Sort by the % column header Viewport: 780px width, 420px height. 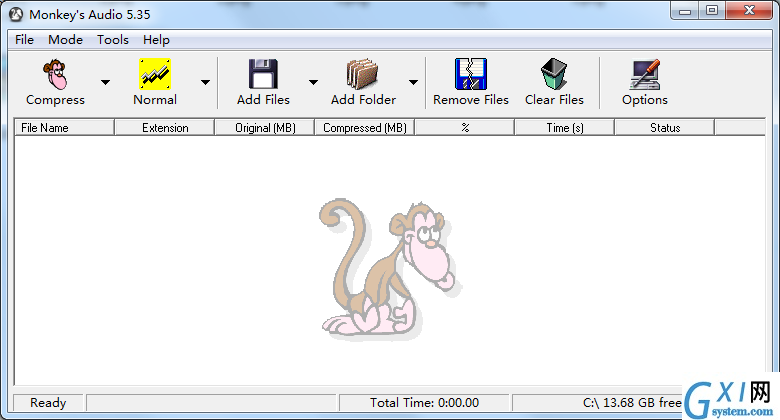(x=465, y=127)
